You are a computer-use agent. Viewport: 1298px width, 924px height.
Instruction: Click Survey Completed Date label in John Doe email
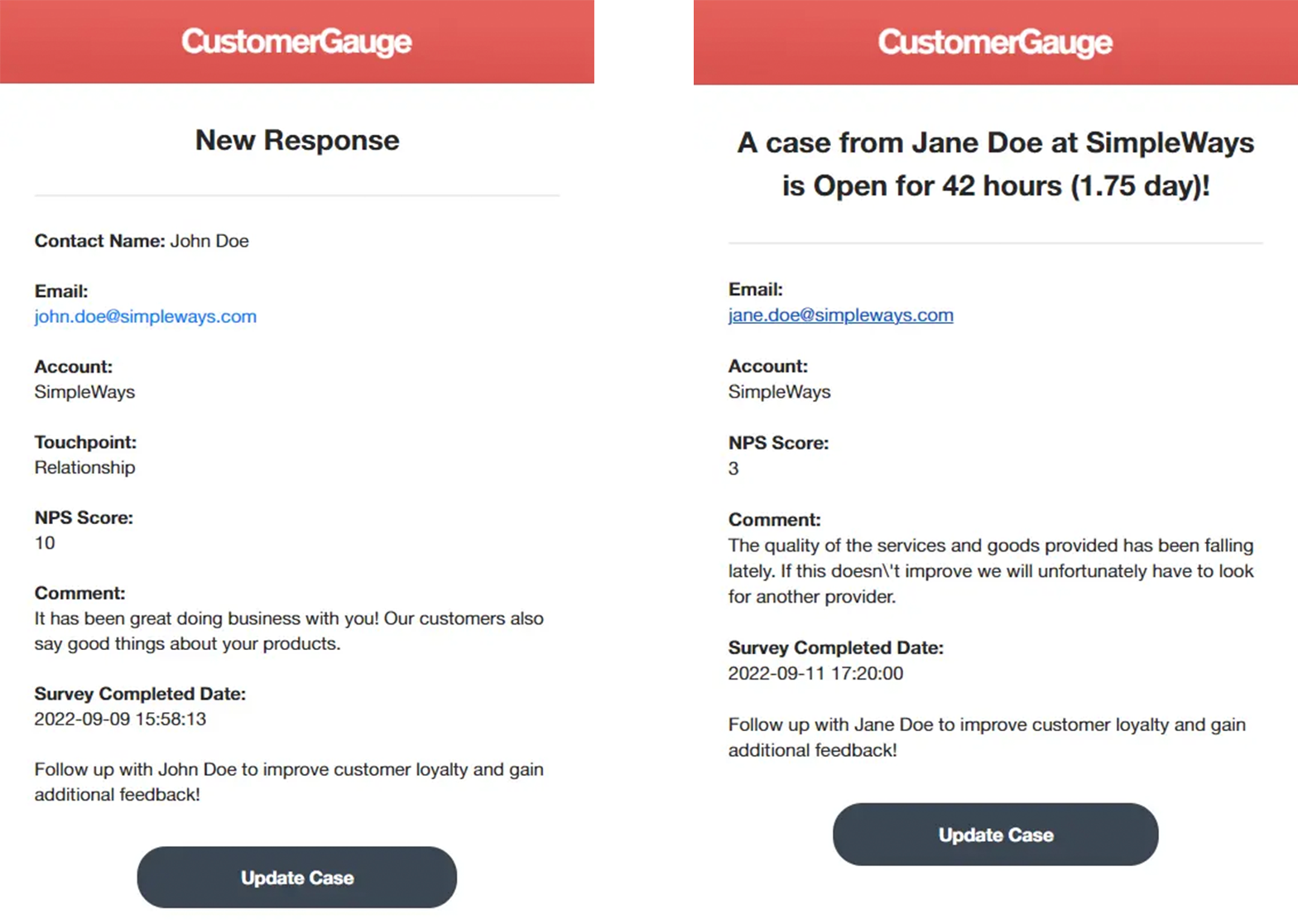140,694
